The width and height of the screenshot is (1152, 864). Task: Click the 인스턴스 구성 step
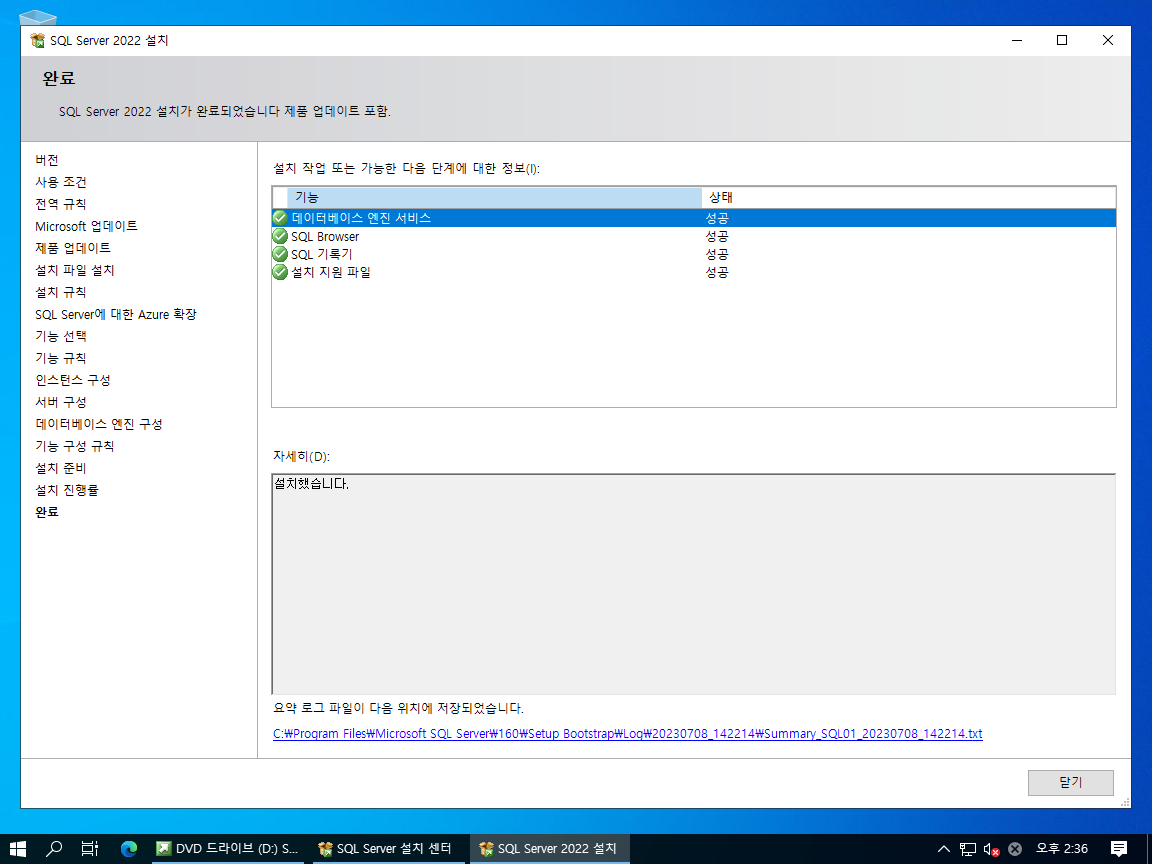click(x=73, y=381)
